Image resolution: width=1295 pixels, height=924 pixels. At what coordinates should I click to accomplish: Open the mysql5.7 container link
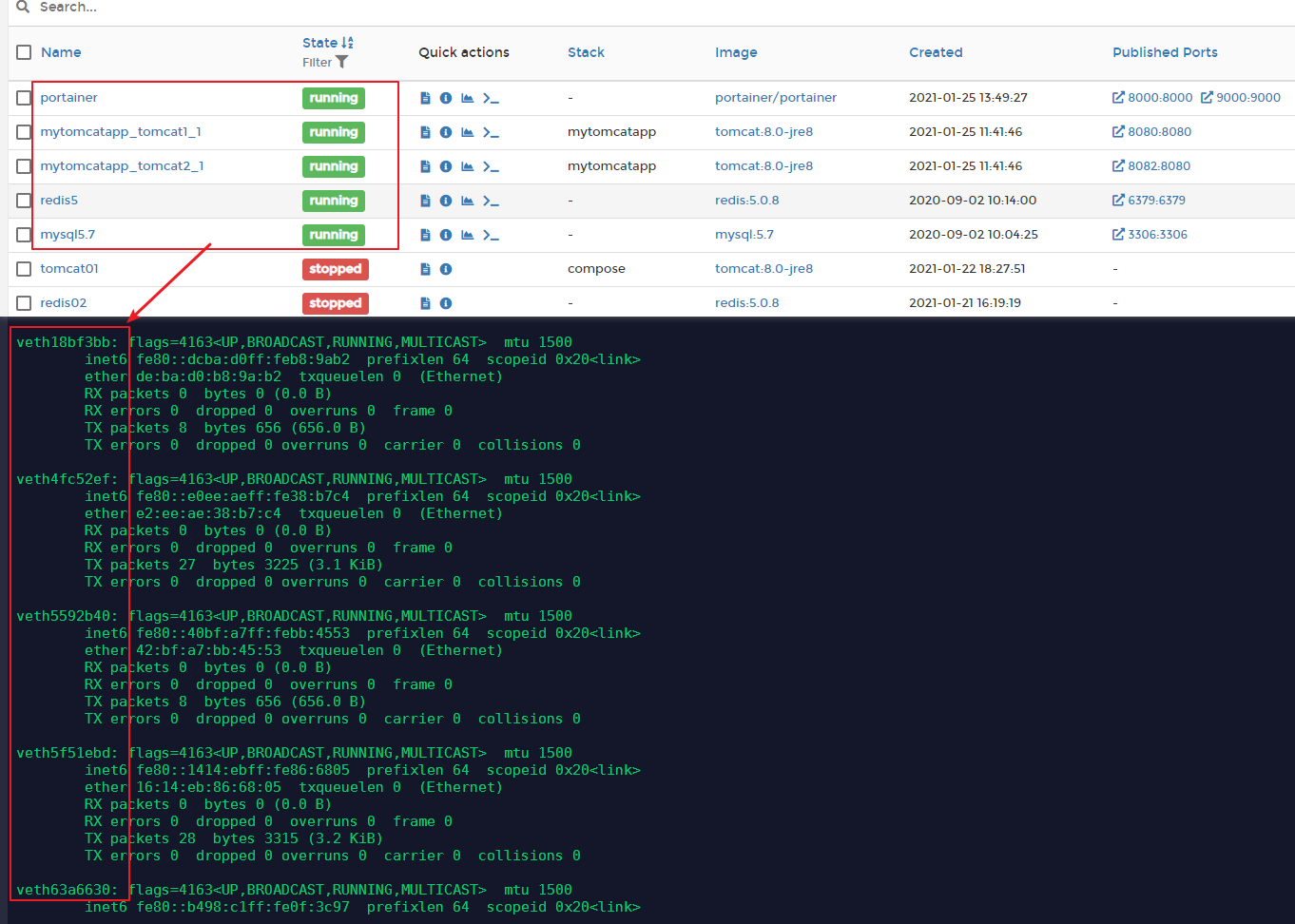[x=68, y=235]
